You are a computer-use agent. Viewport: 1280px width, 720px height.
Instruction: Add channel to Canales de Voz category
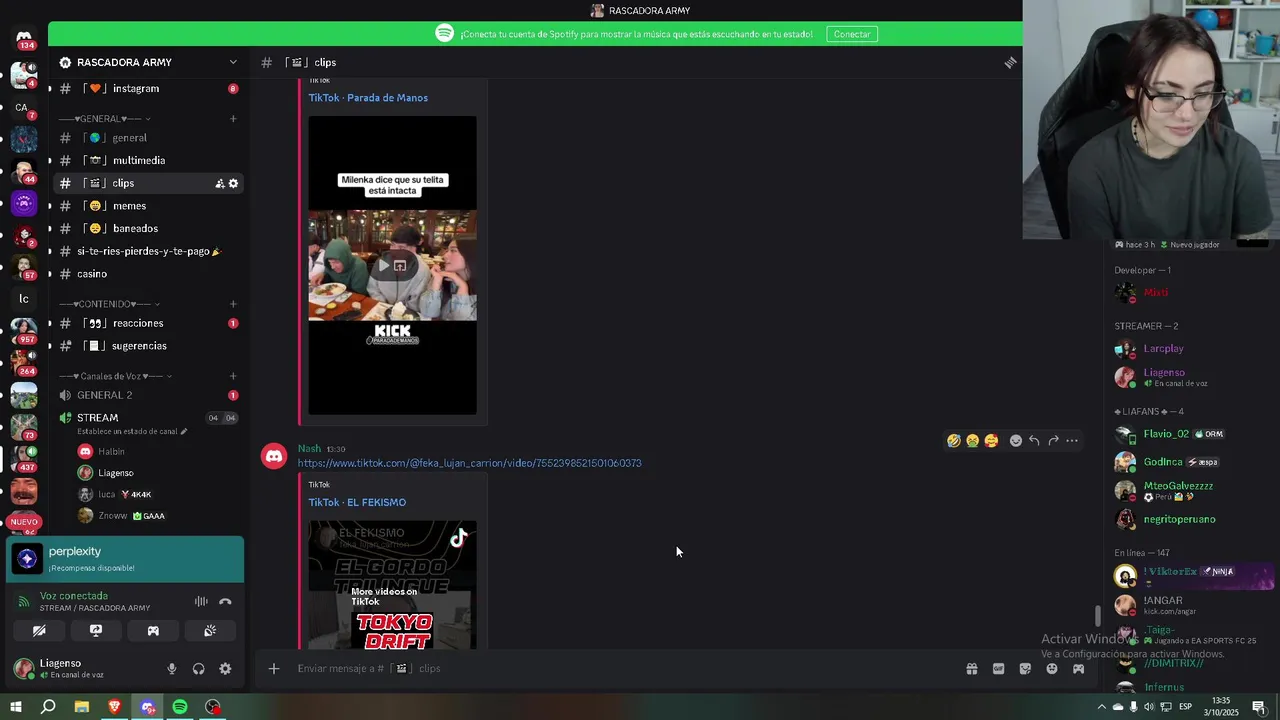233,377
